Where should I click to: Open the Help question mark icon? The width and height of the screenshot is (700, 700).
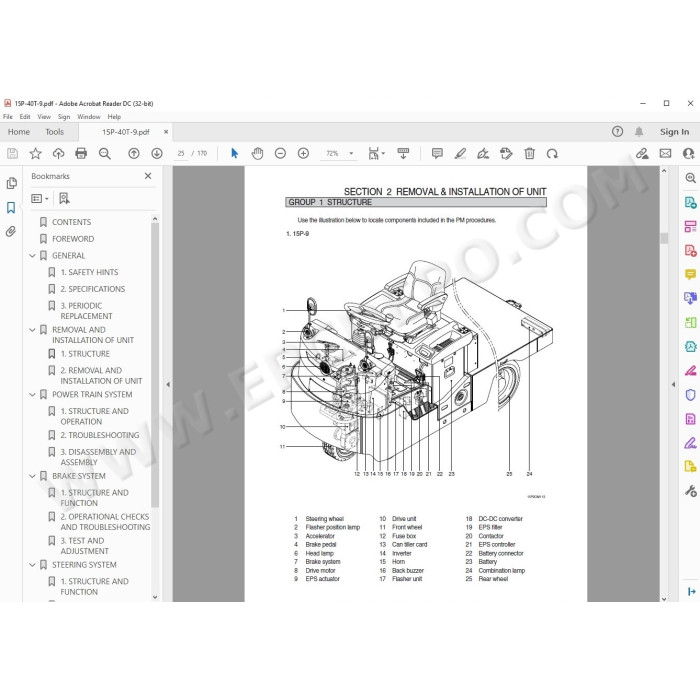pyautogui.click(x=617, y=132)
